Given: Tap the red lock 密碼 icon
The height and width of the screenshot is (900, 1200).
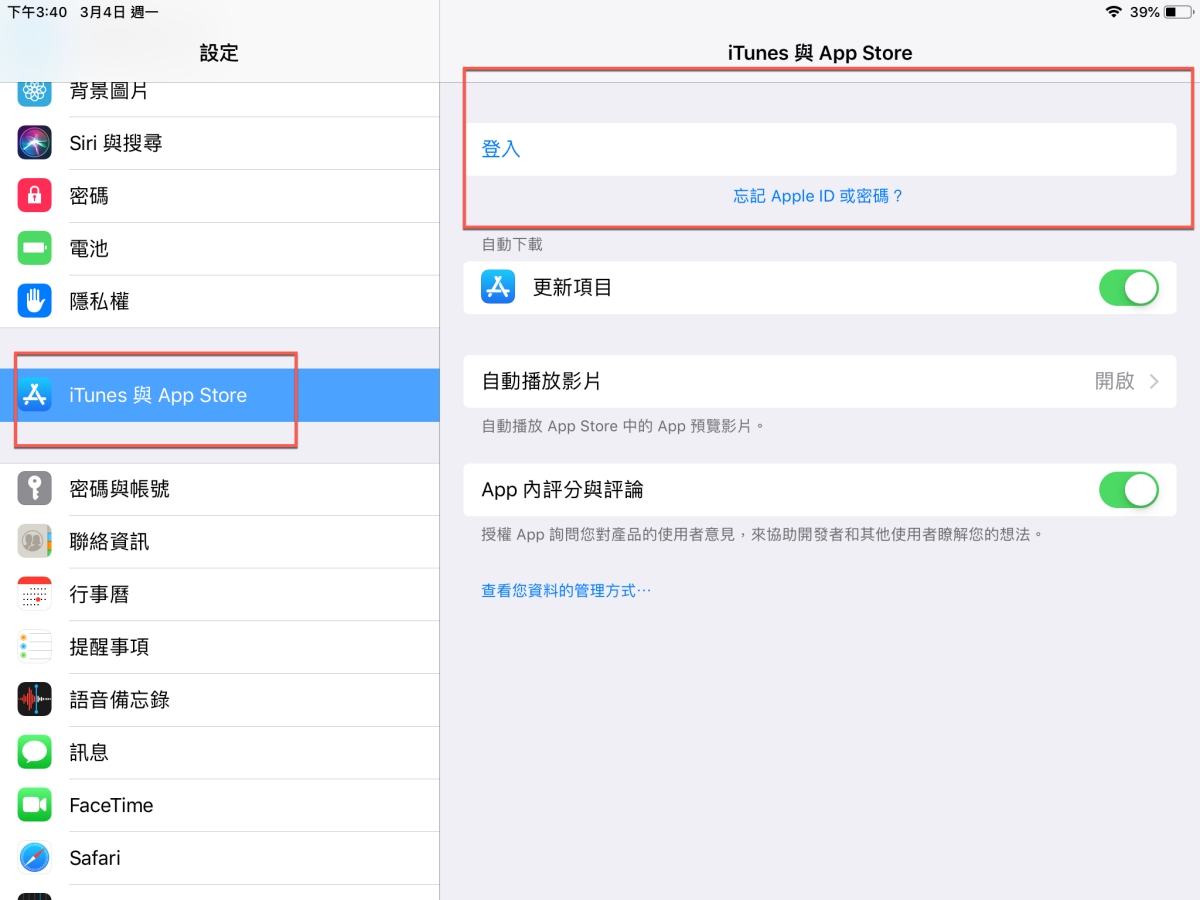Looking at the screenshot, I should tap(35, 196).
